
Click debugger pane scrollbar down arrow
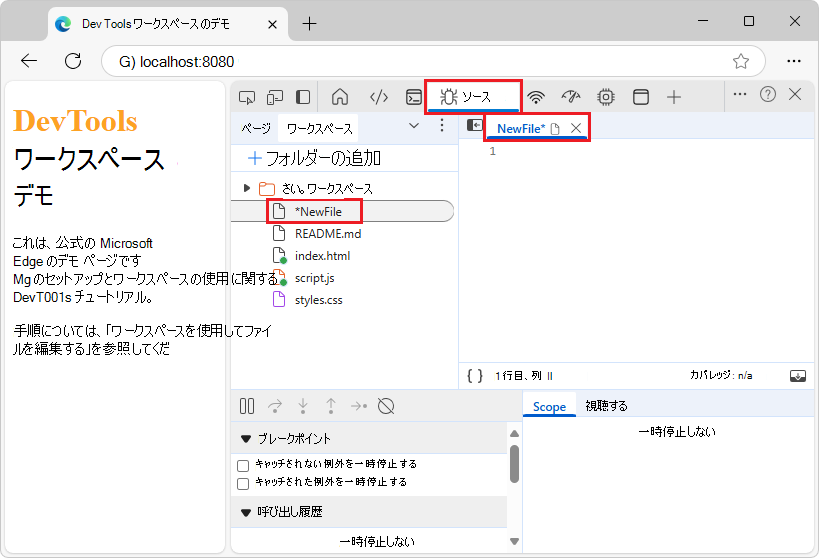pos(514,541)
